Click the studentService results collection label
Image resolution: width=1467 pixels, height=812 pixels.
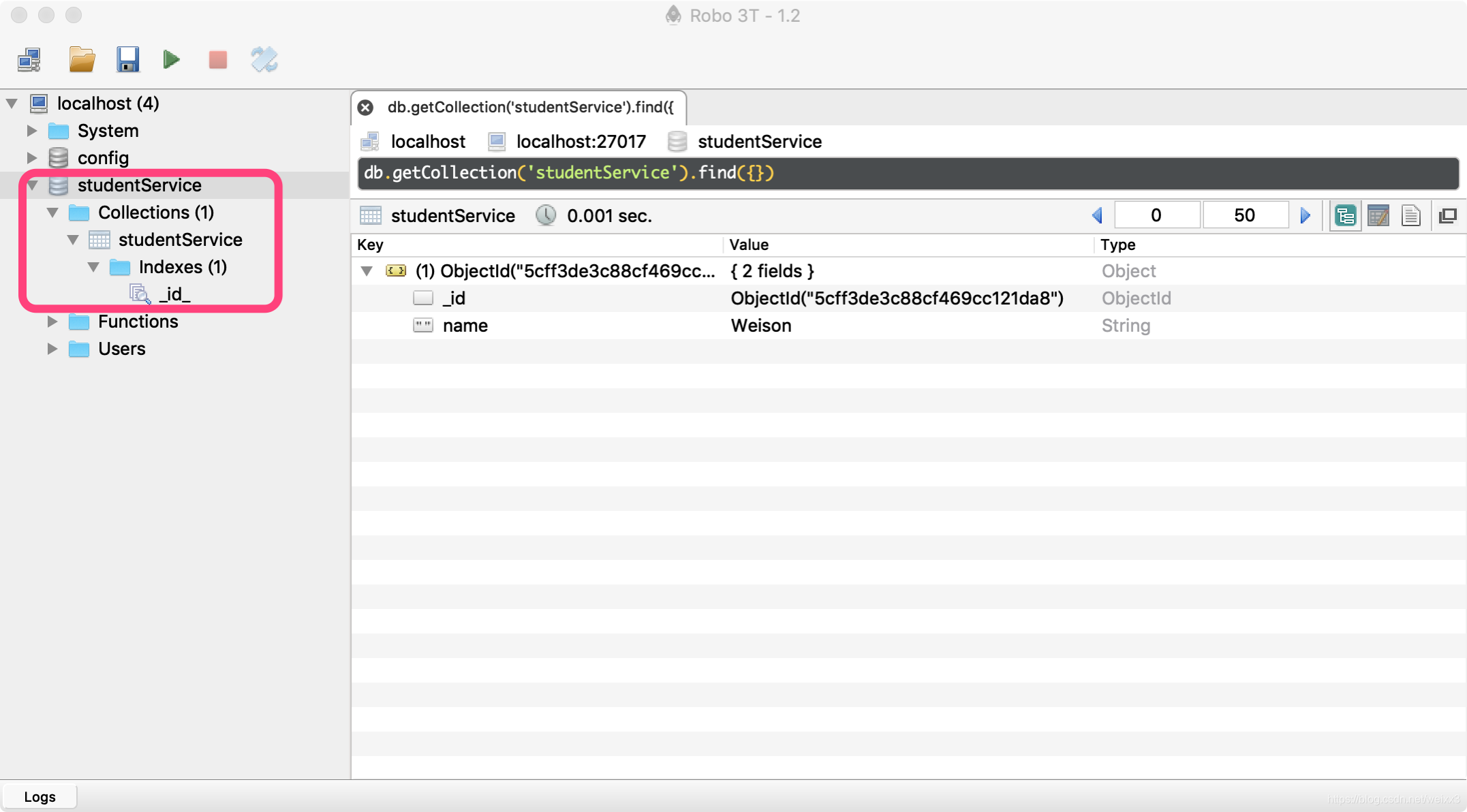tap(453, 216)
